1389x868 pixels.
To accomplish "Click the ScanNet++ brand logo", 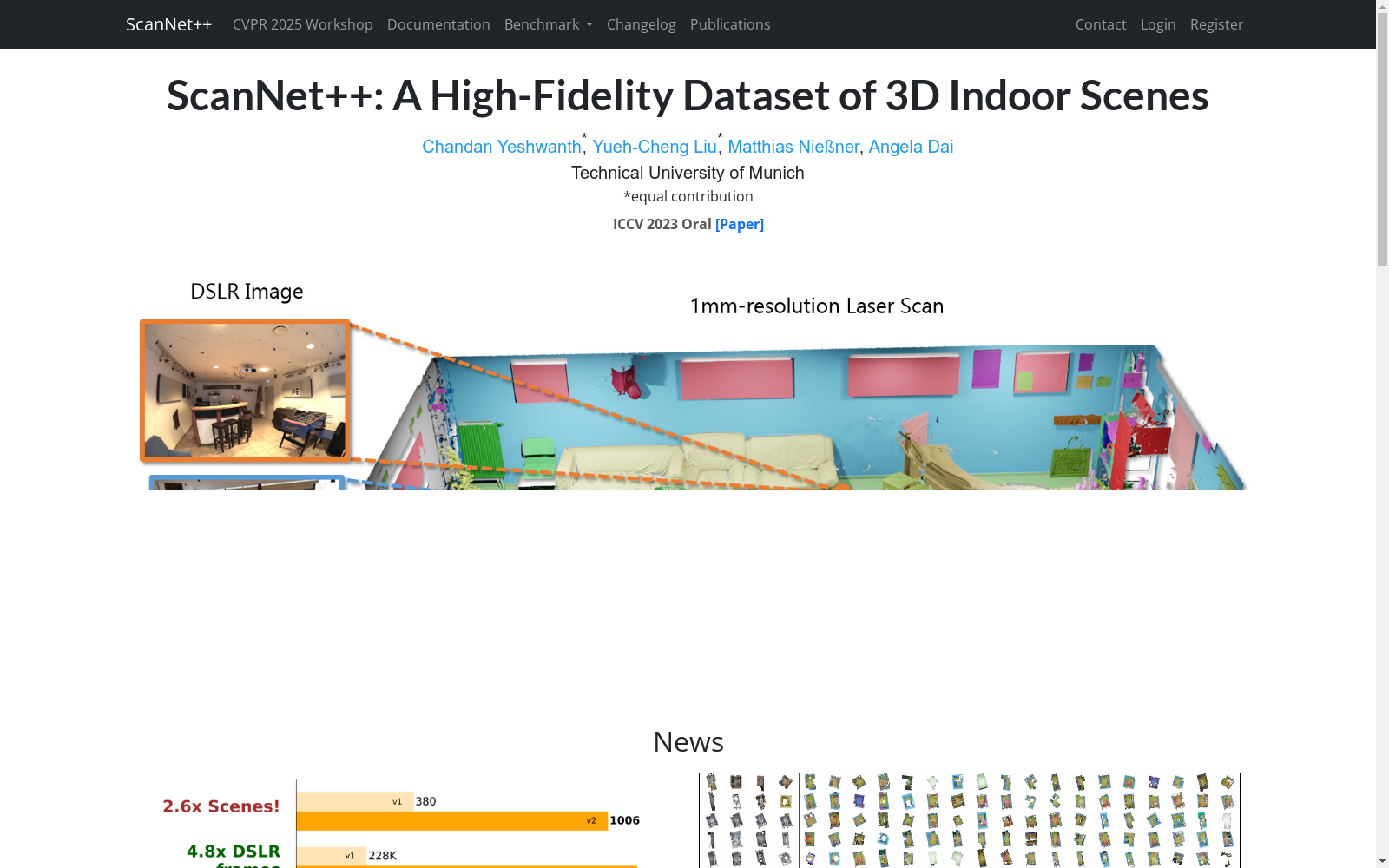I will pyautogui.click(x=168, y=24).
